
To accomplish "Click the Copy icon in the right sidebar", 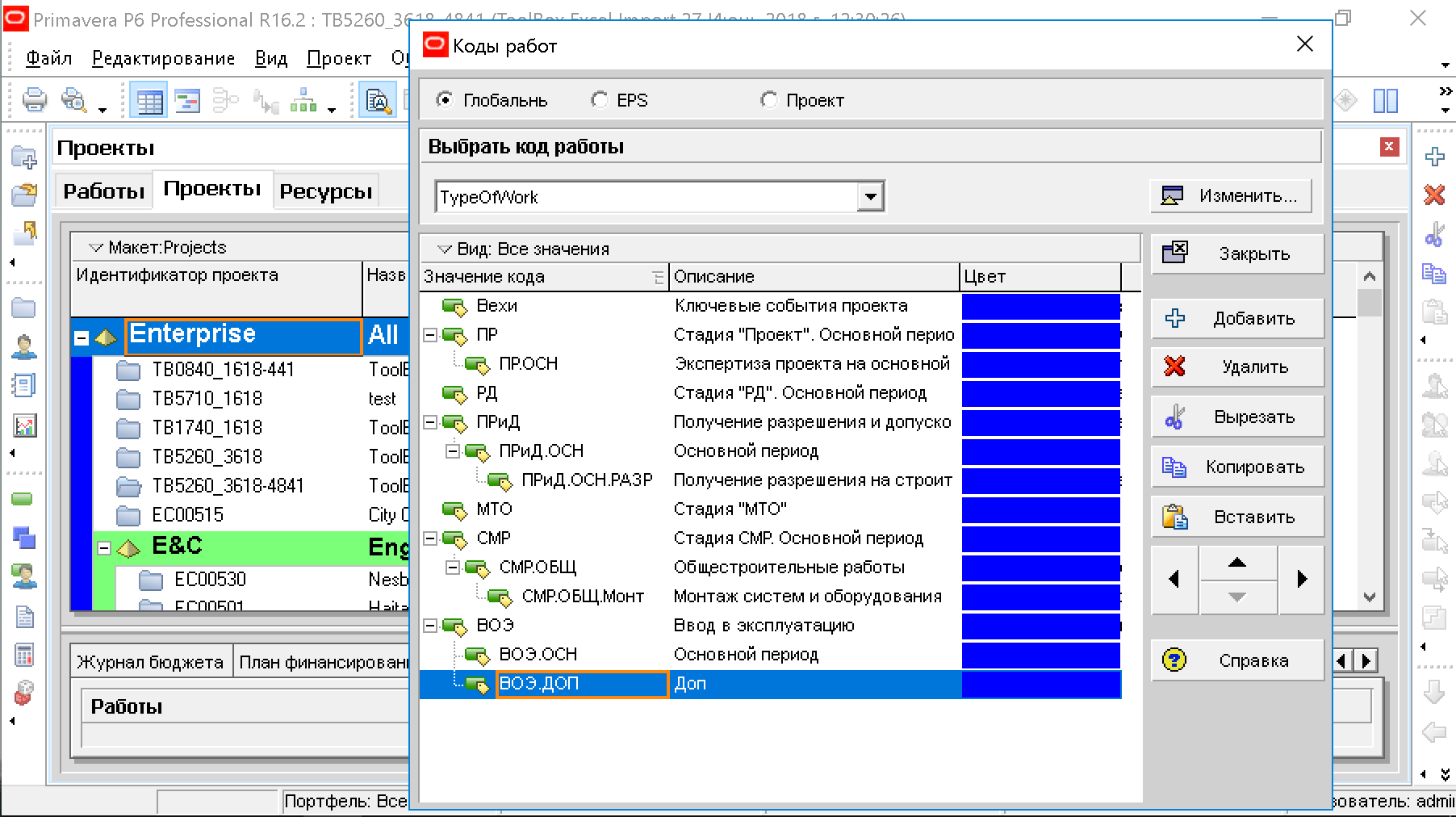I will 1434,274.
